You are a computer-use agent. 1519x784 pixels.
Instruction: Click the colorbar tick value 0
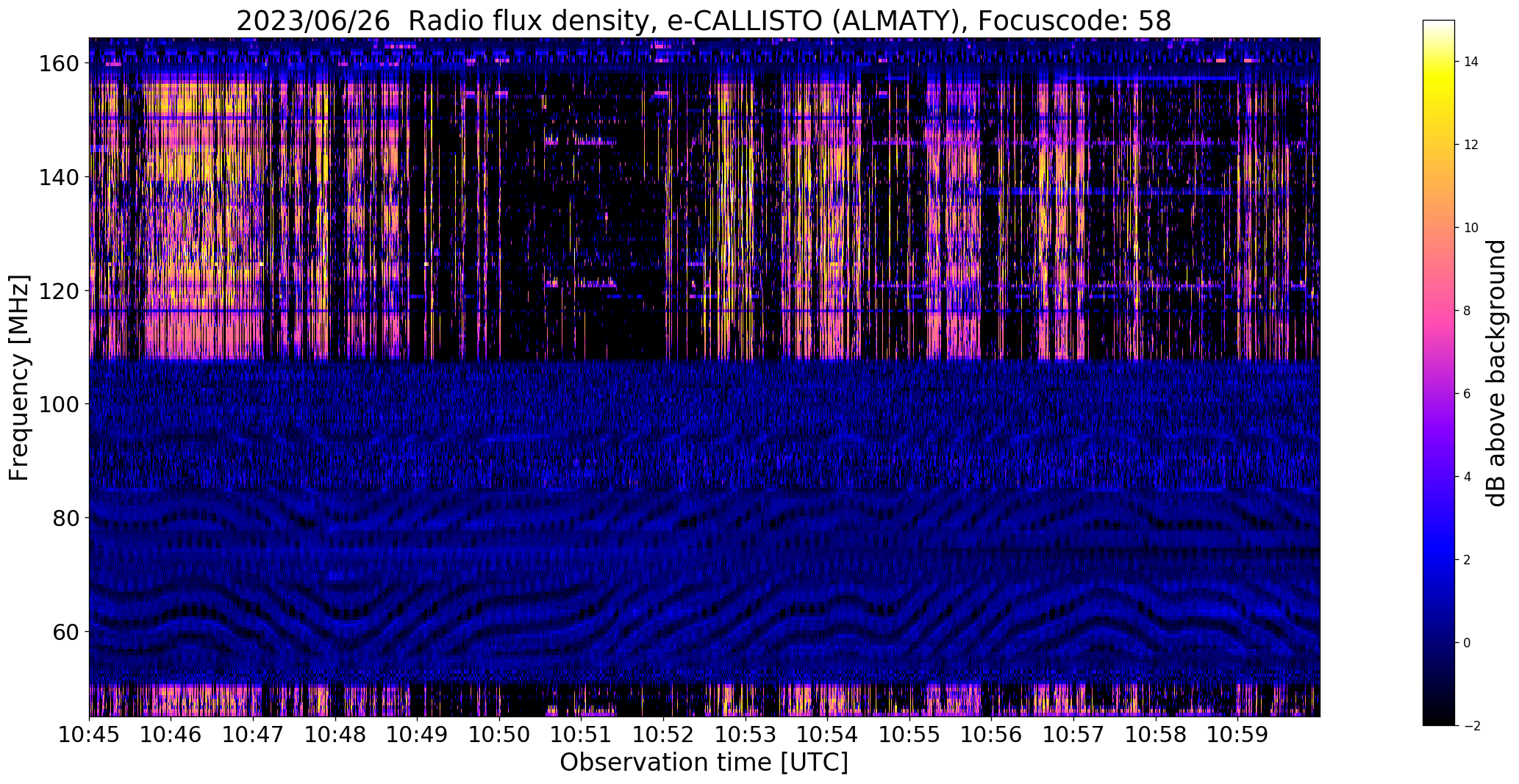tap(1467, 643)
